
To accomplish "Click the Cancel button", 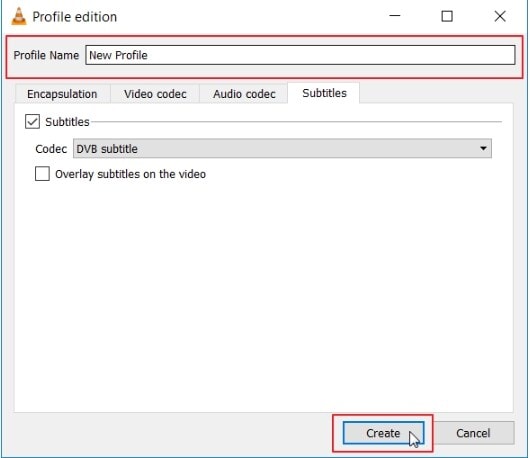I will pyautogui.click(x=473, y=433).
